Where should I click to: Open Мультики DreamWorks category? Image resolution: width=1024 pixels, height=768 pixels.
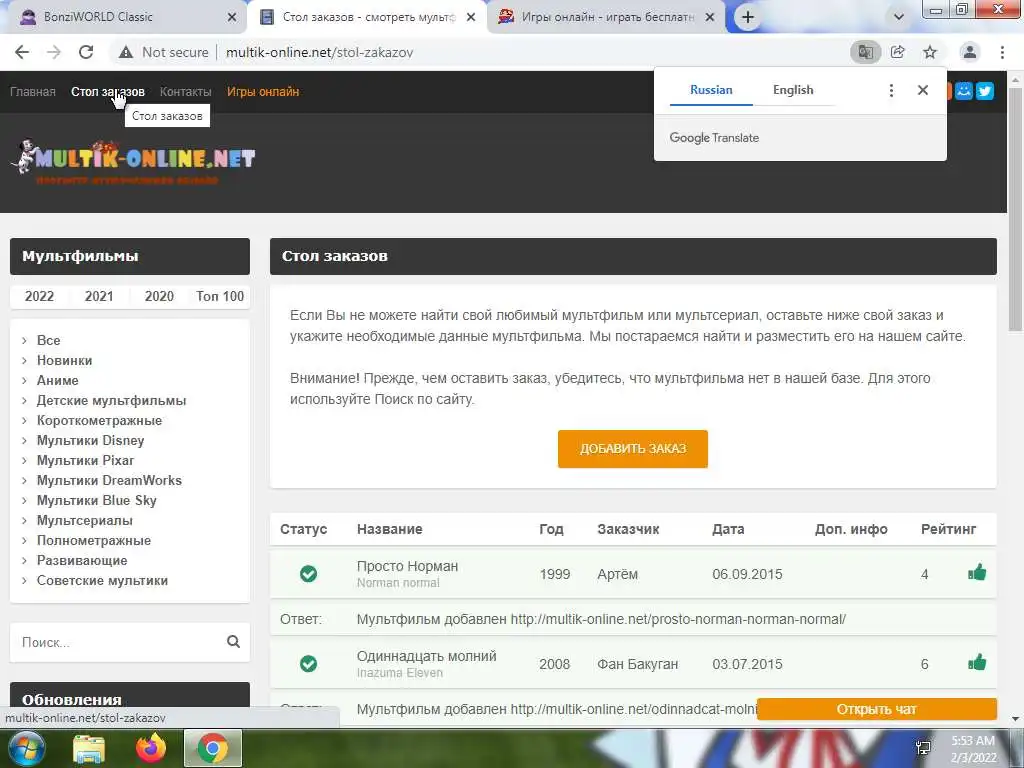click(109, 481)
